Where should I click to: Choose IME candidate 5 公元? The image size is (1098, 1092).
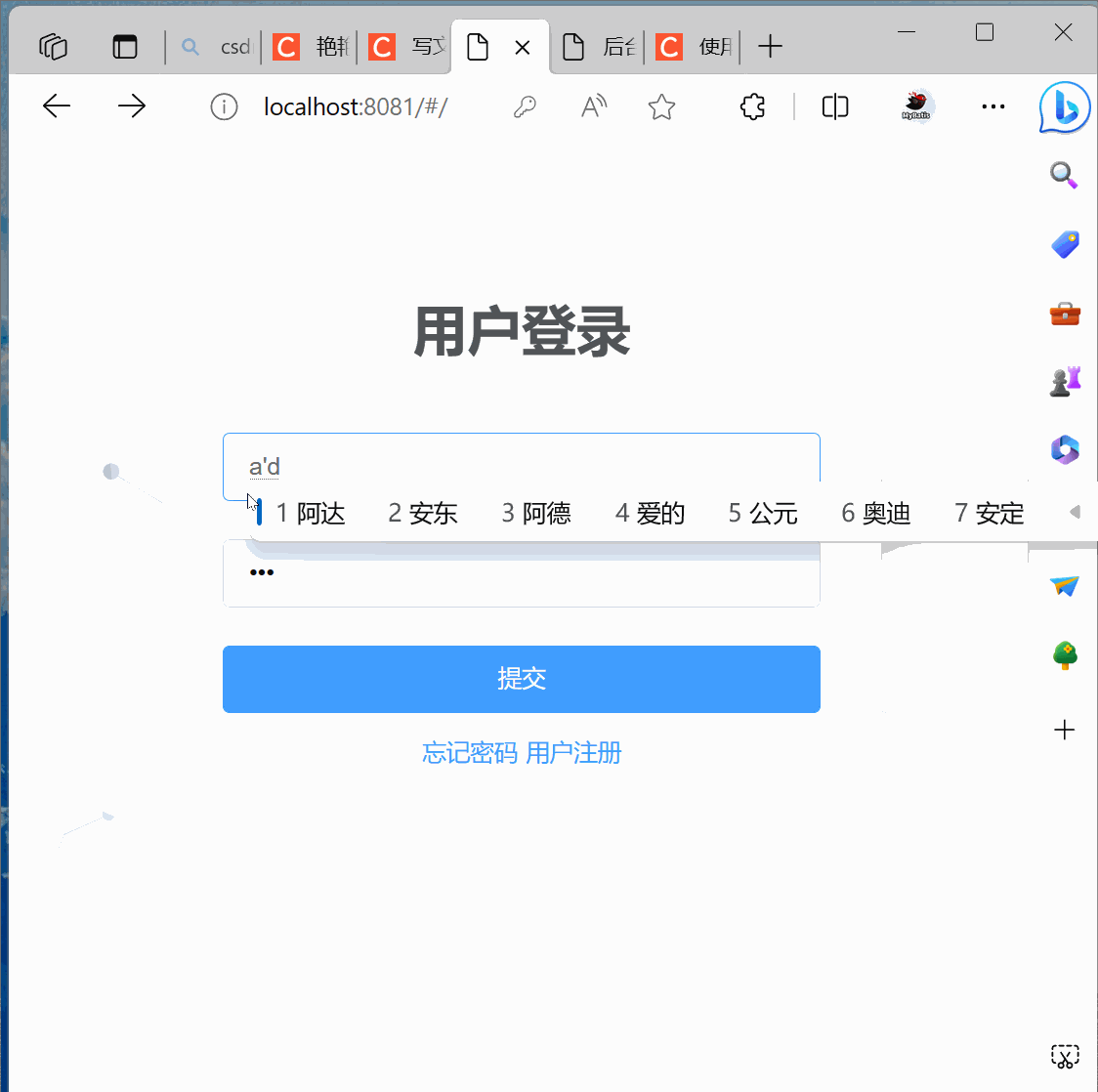coord(763,513)
